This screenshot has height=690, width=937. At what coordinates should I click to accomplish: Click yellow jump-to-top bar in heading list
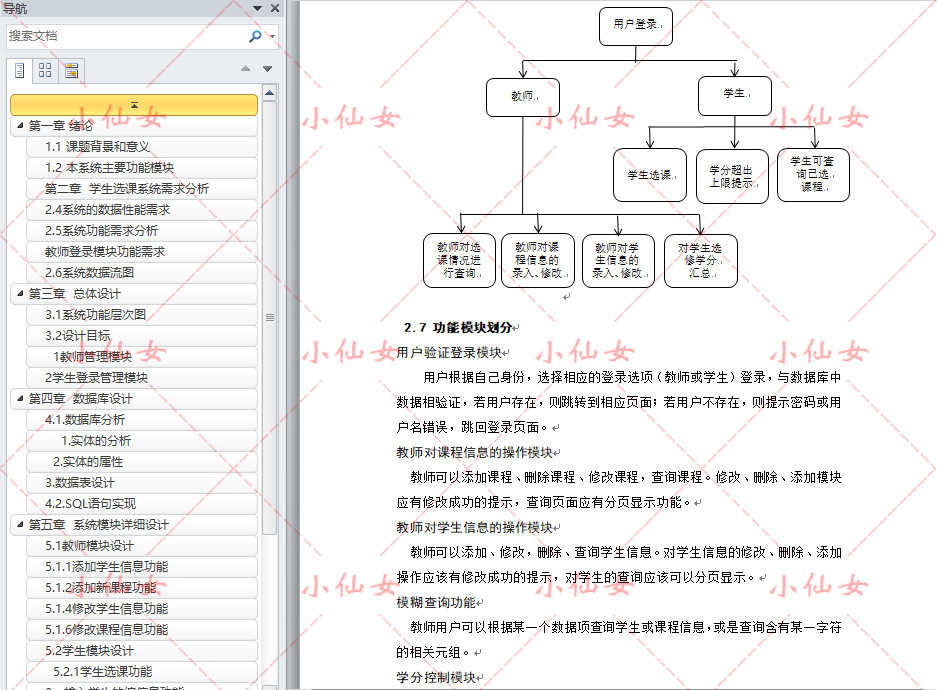click(x=134, y=105)
